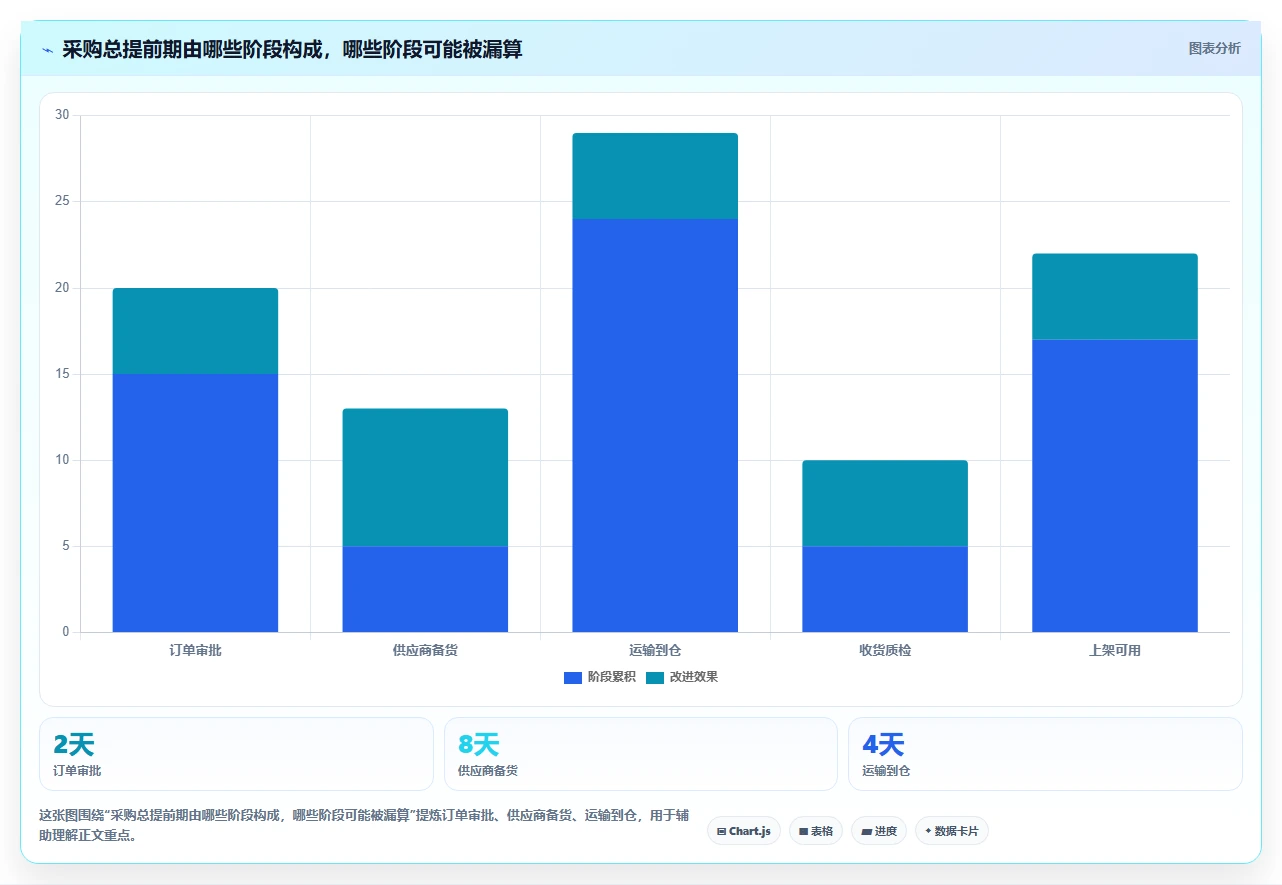Click the y-axis value 15
The height and width of the screenshot is (885, 1282).
62,374
